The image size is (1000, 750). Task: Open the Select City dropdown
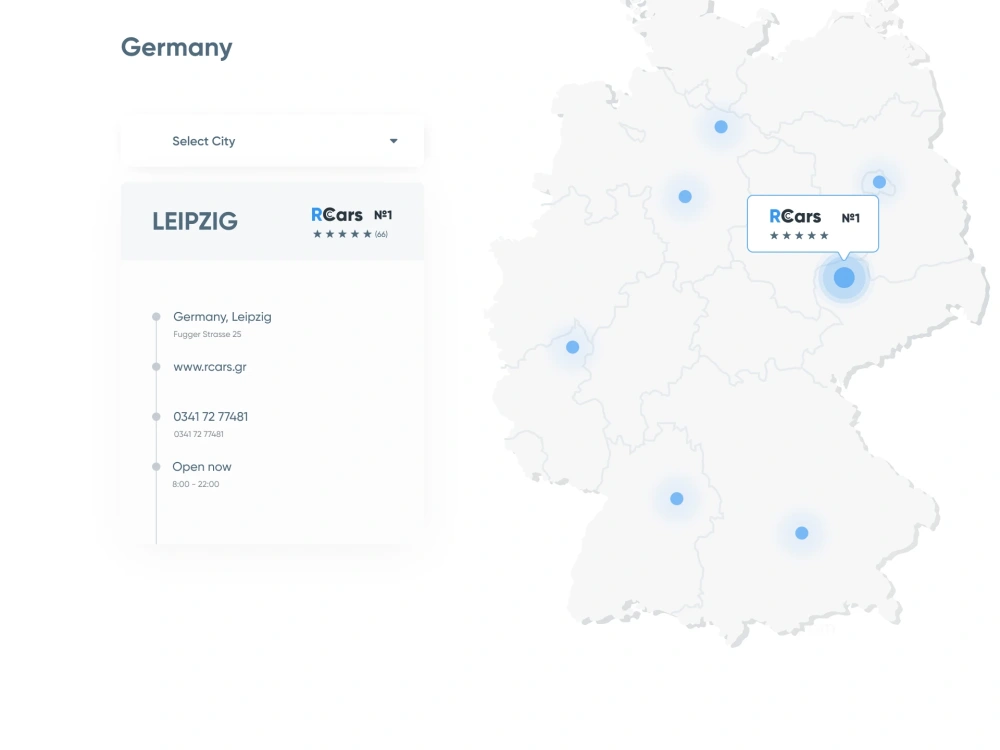(272, 141)
